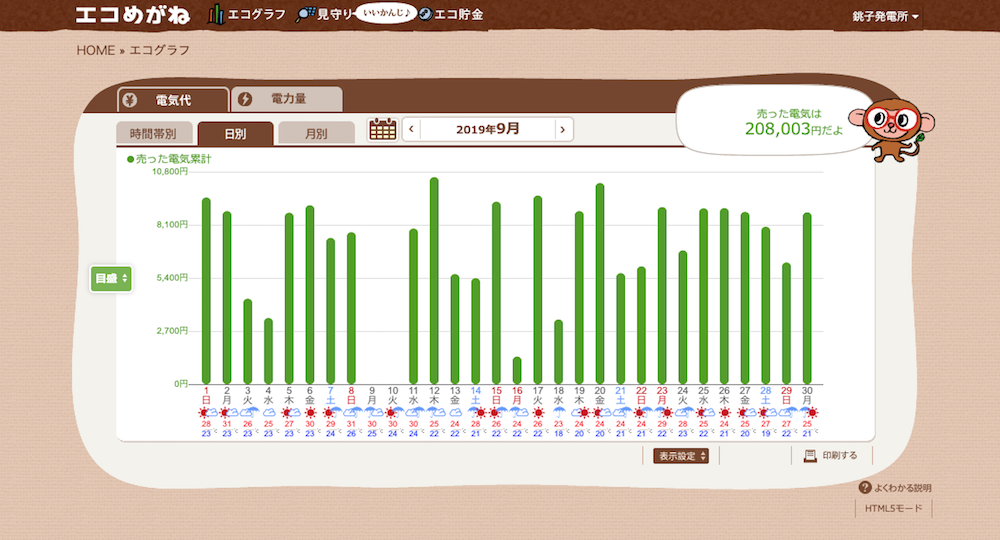The width and height of the screenshot is (1000, 540).
Task: Open the 表示設定 dropdown
Action: click(680, 456)
